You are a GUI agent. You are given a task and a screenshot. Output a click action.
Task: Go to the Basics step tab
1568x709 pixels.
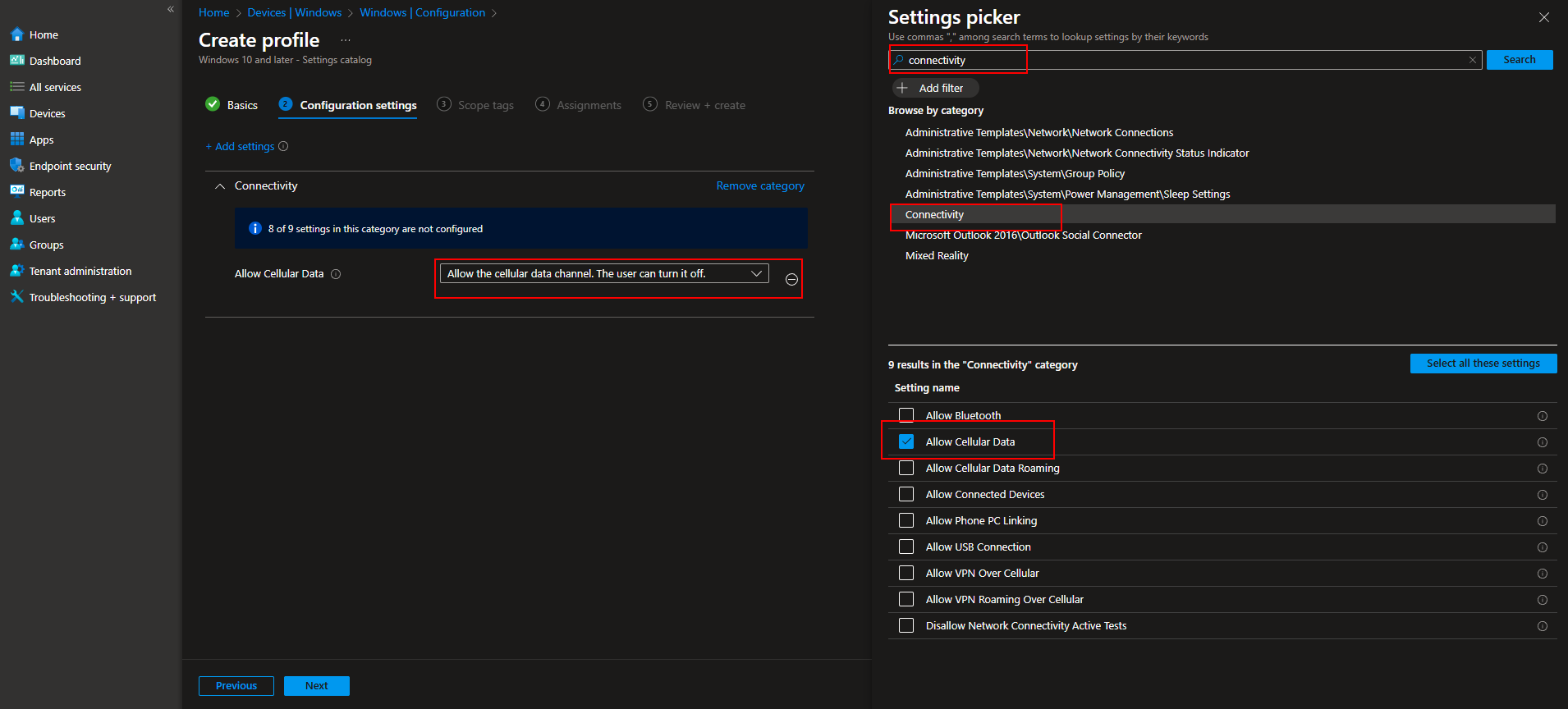coord(232,105)
